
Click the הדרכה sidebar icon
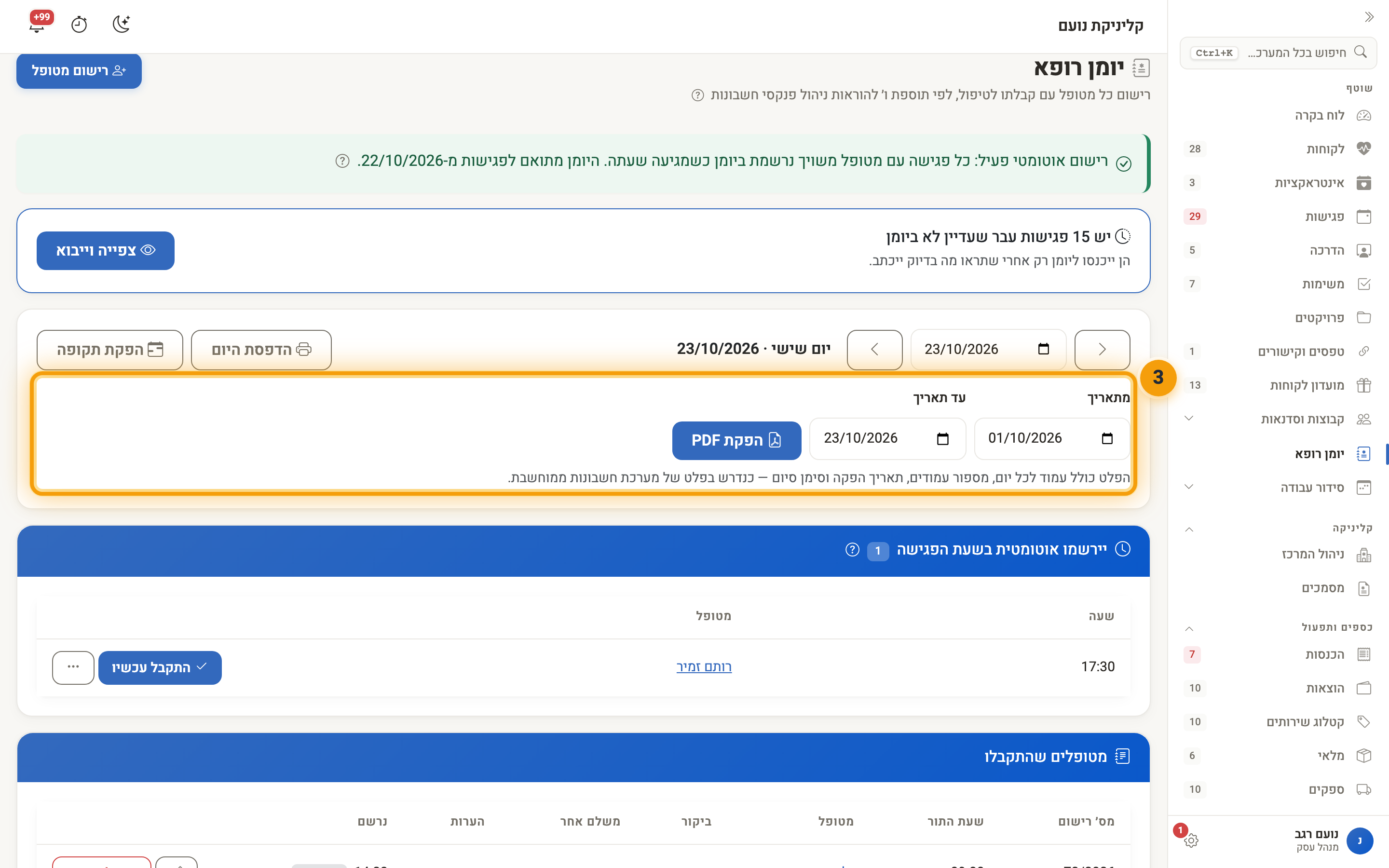coord(1364,250)
